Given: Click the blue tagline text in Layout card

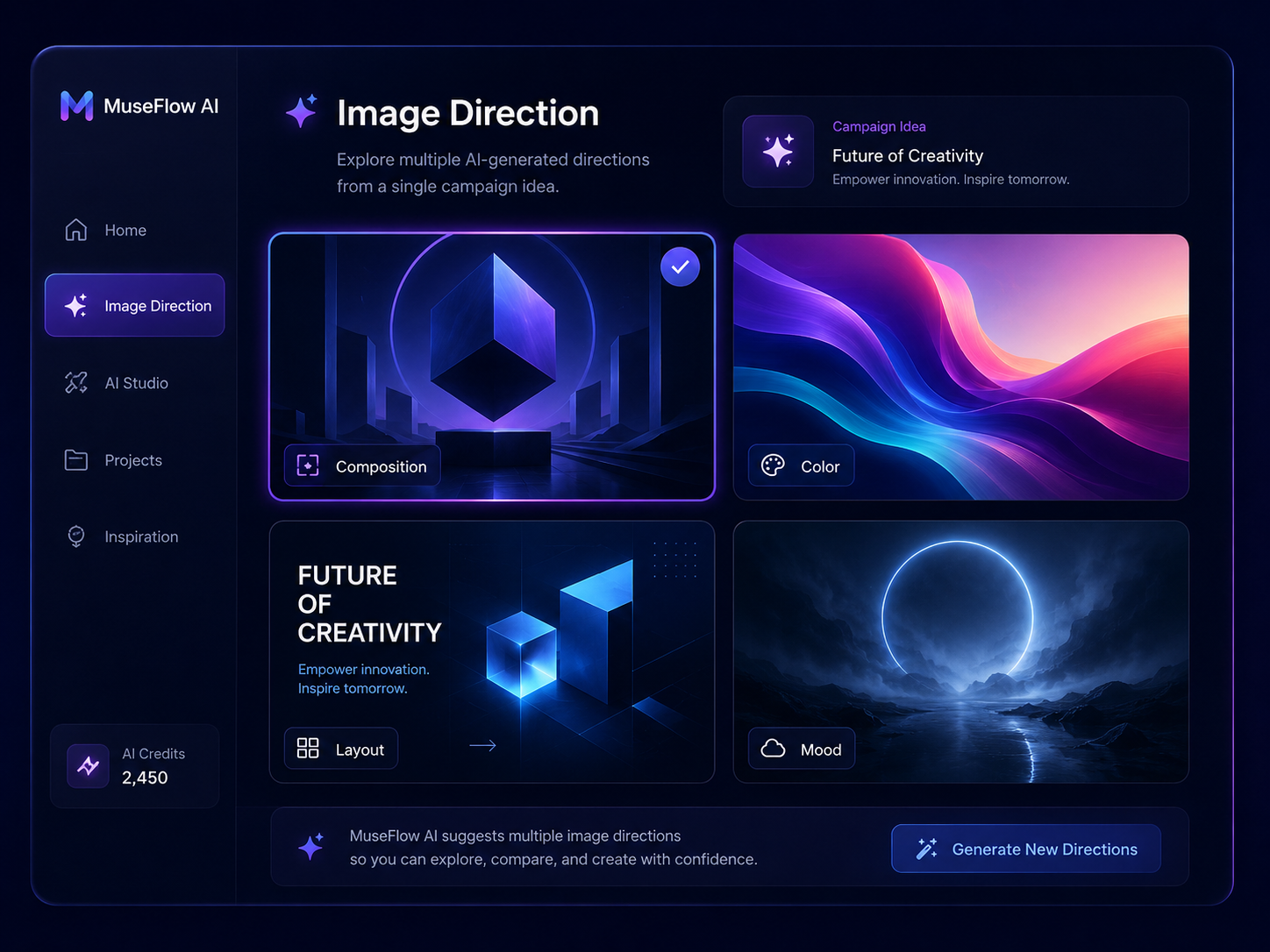Looking at the screenshot, I should (x=363, y=678).
